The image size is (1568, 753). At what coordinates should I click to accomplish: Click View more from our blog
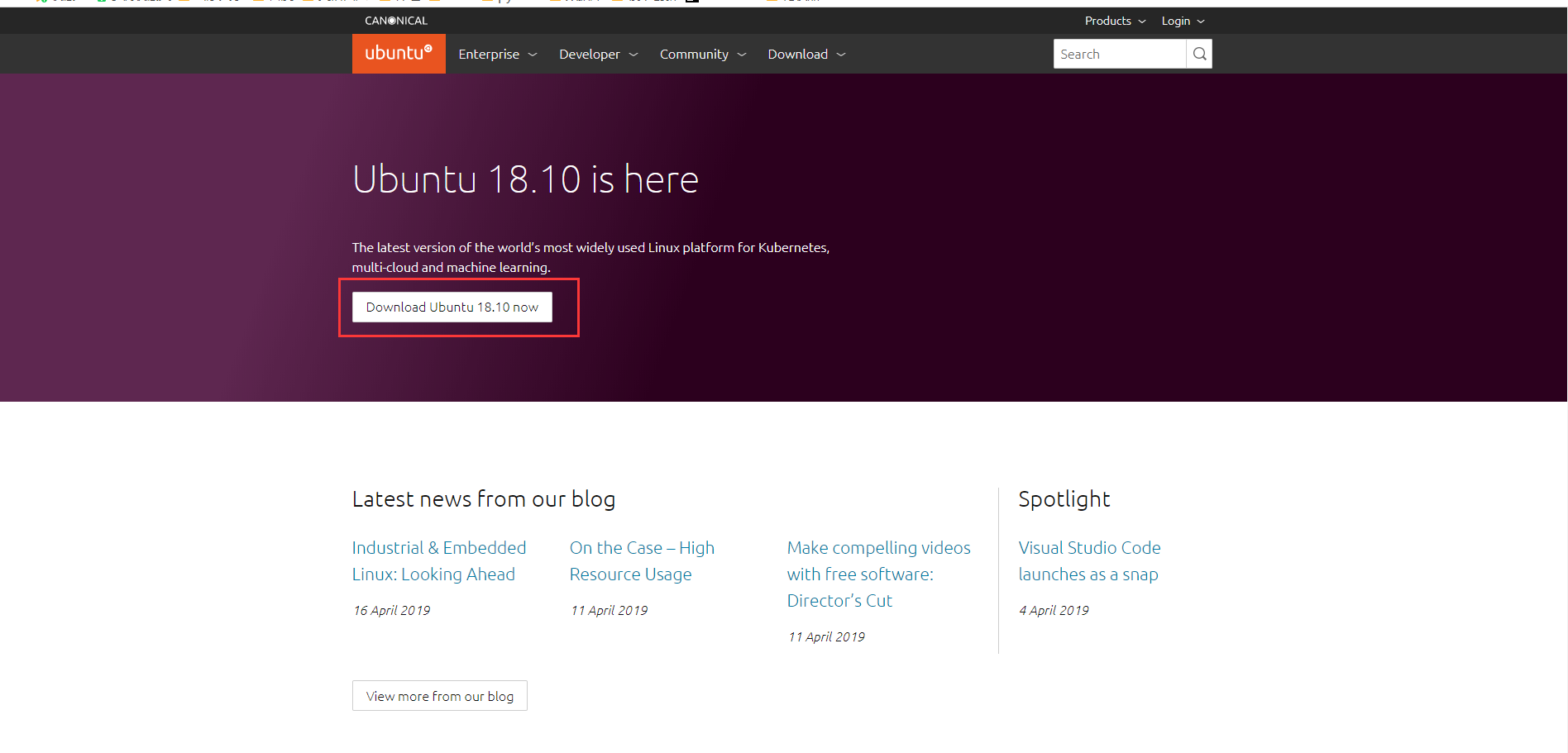tap(440, 696)
